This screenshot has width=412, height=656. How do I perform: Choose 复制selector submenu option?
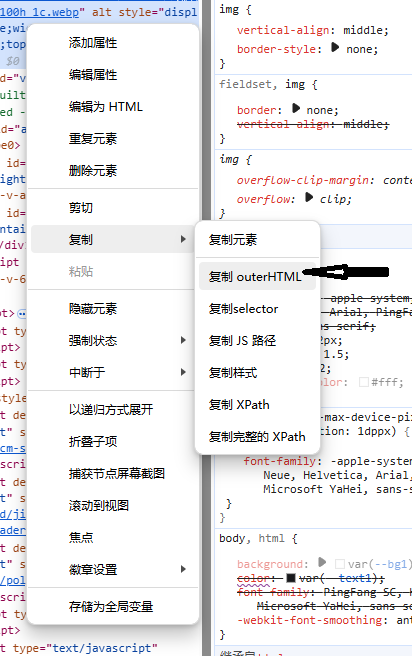pos(257,309)
